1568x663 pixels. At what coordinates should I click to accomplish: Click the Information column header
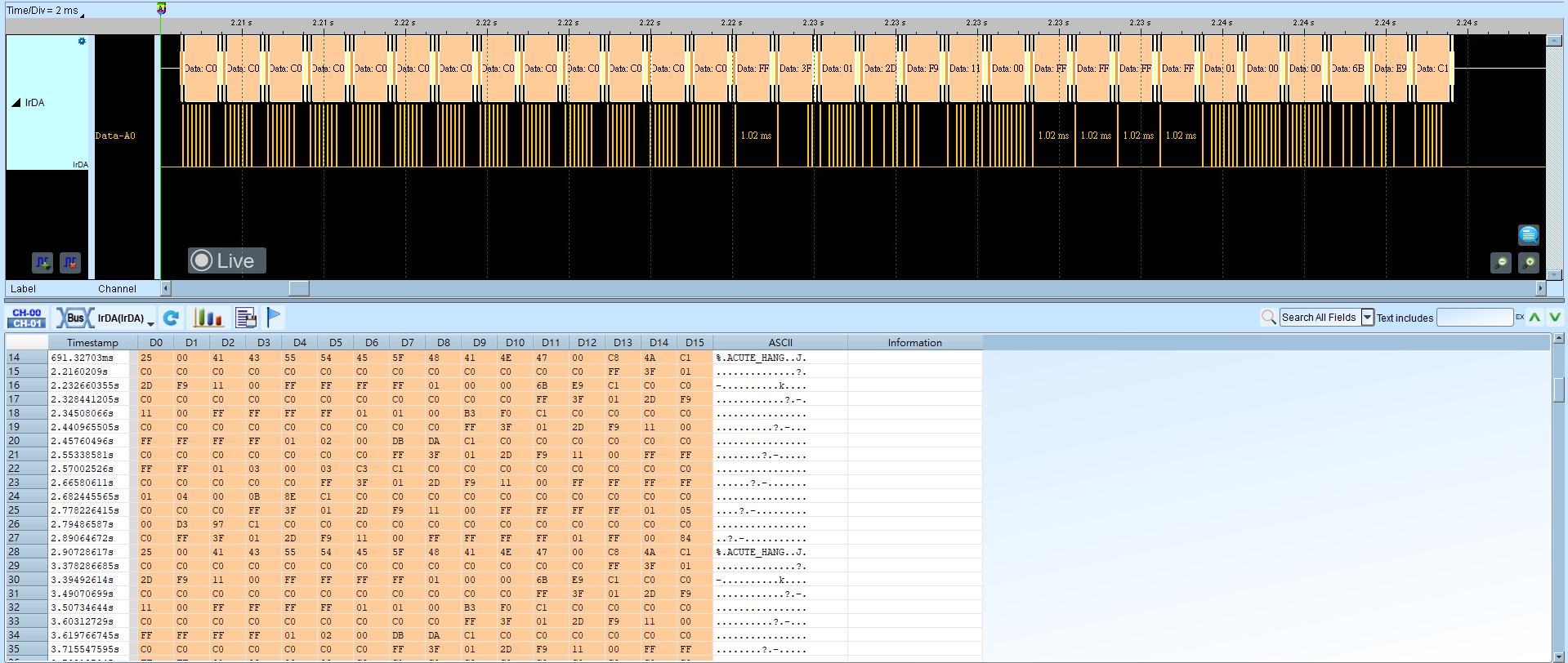click(915, 343)
